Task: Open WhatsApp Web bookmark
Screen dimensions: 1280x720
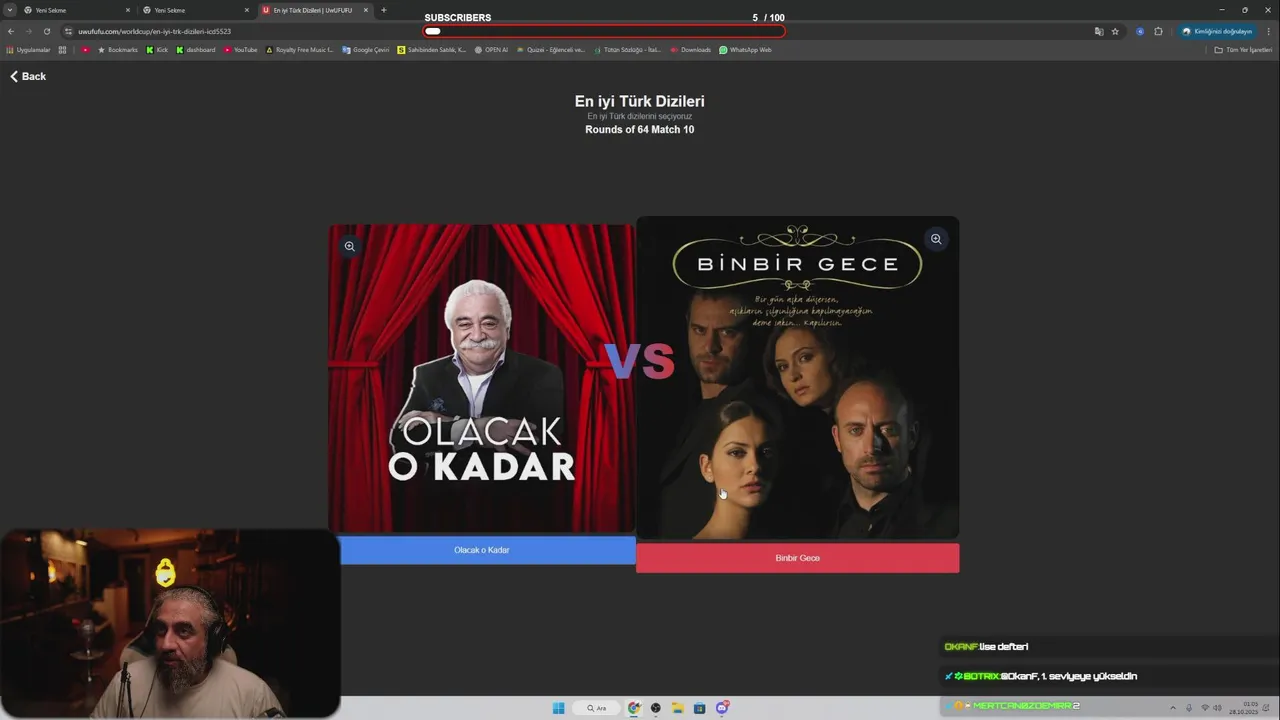Action: (x=745, y=50)
